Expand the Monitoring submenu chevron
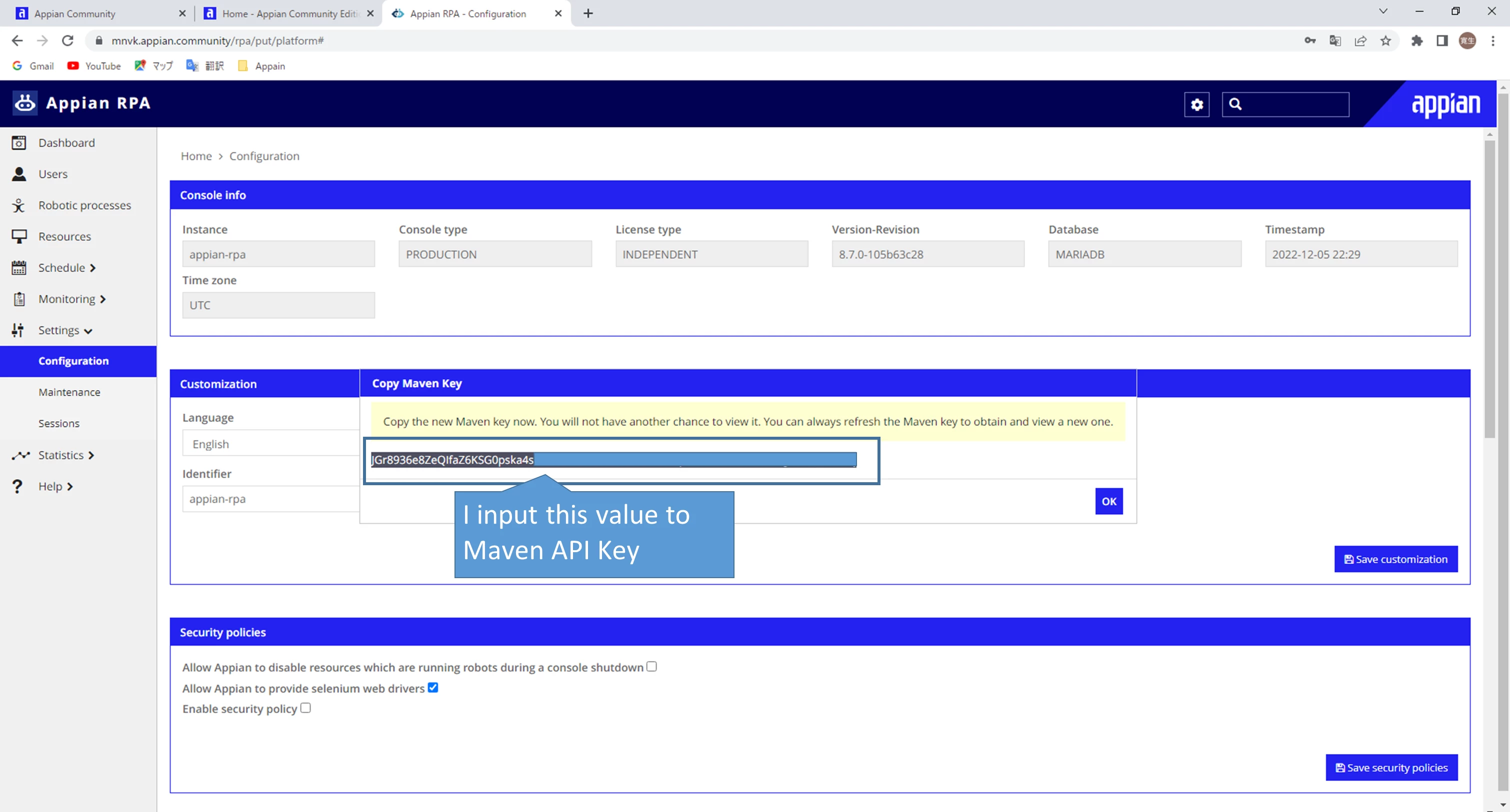This screenshot has width=1510, height=812. [x=102, y=299]
